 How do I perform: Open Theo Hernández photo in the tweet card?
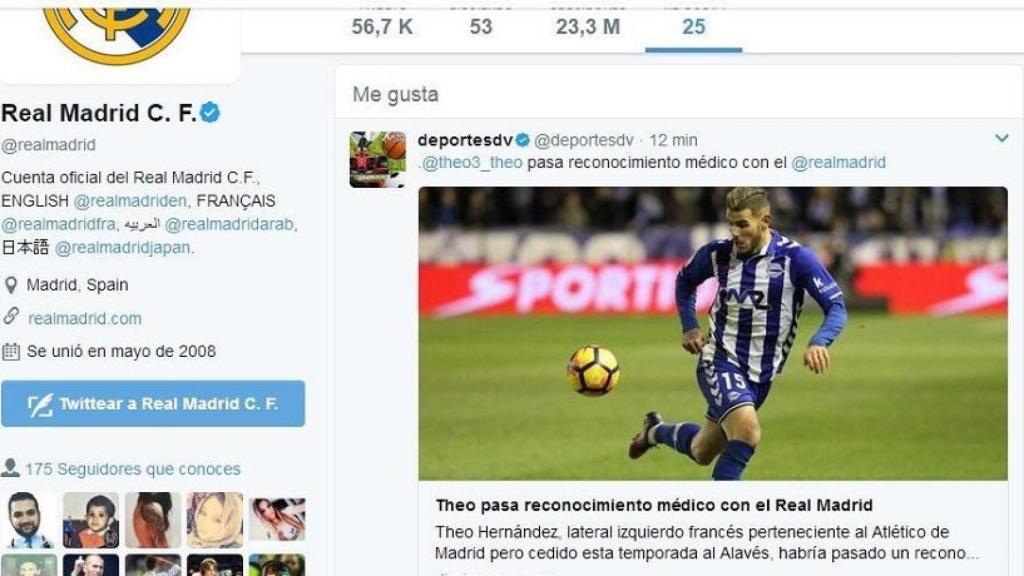tap(713, 334)
